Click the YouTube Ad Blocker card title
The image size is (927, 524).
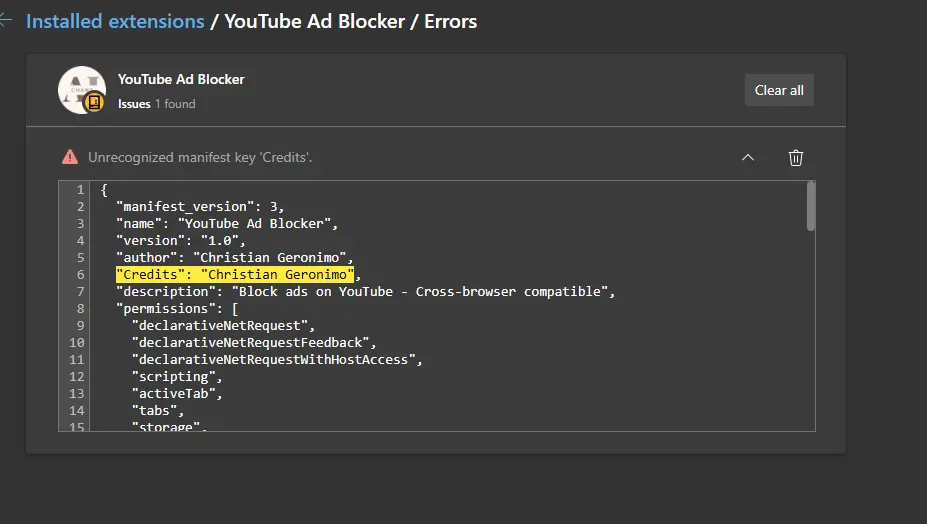(x=181, y=79)
